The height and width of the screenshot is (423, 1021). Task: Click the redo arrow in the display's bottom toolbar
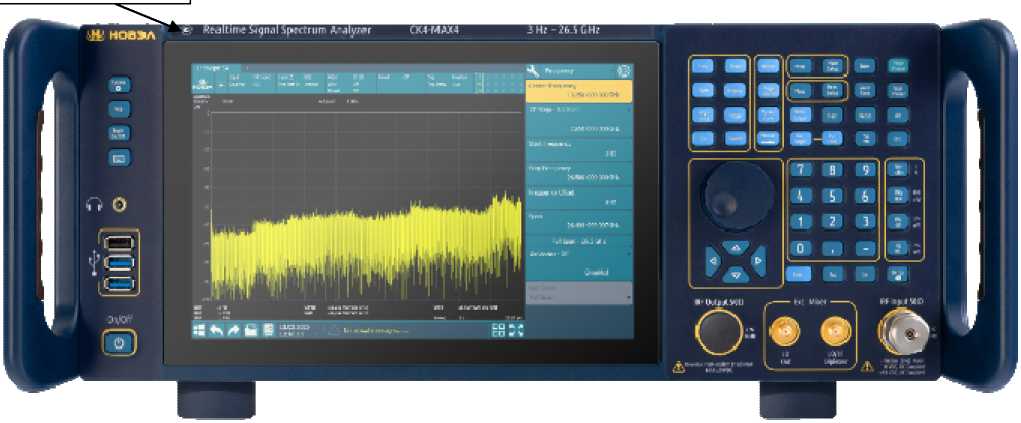[234, 332]
